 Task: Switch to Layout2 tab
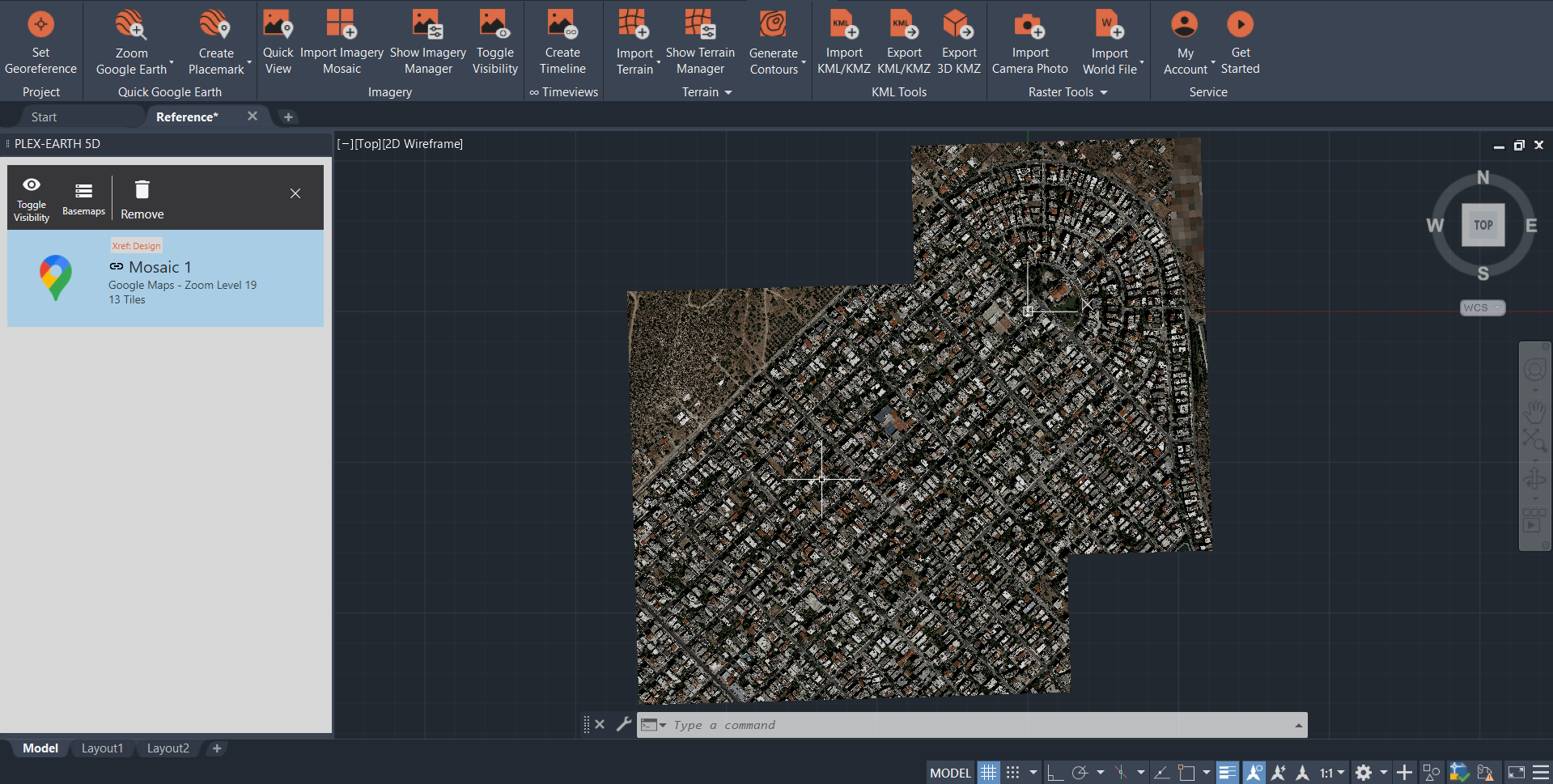[x=168, y=748]
